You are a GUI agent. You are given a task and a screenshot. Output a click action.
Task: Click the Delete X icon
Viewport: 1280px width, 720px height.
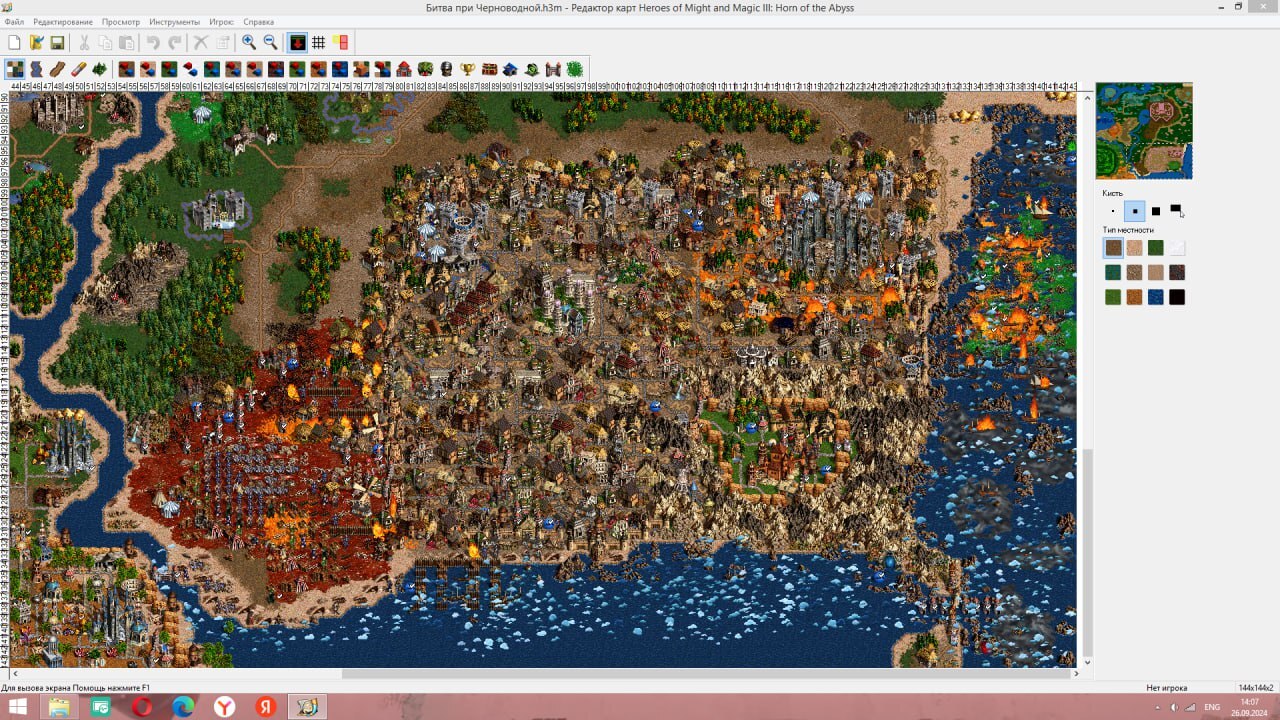pos(201,42)
